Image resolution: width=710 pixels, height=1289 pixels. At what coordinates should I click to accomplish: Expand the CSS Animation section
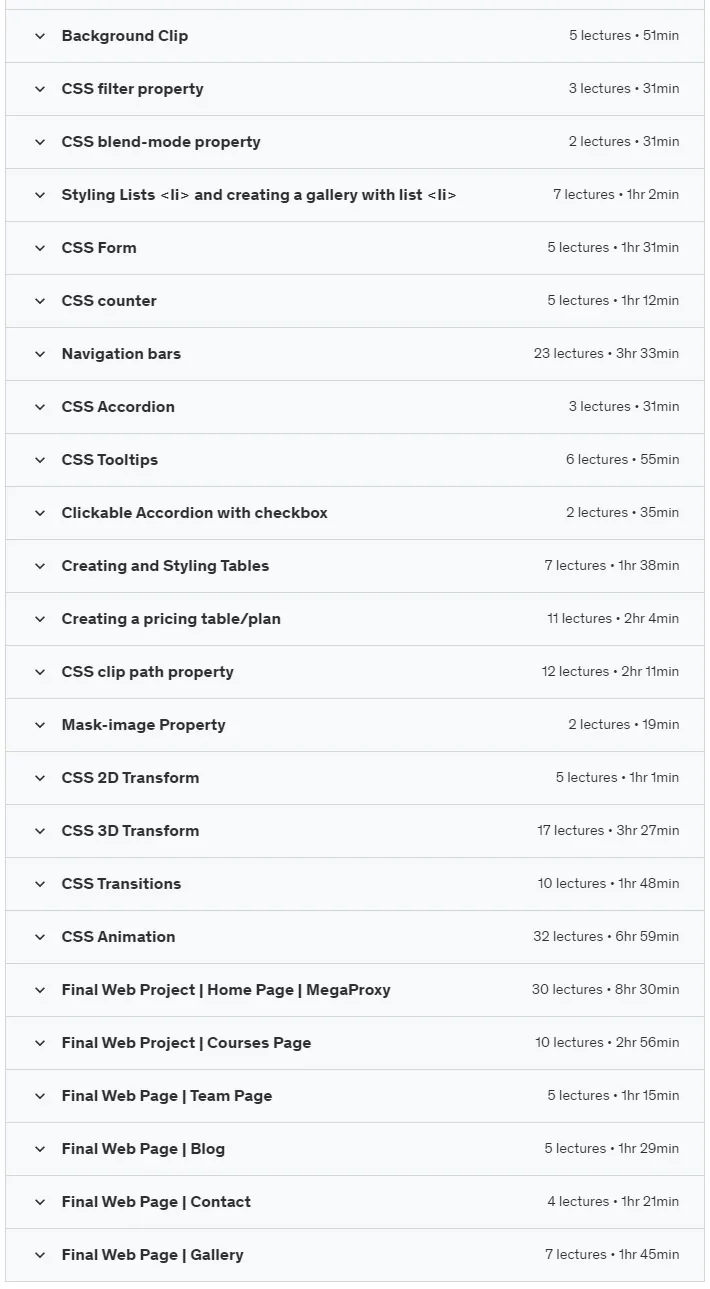tap(355, 937)
